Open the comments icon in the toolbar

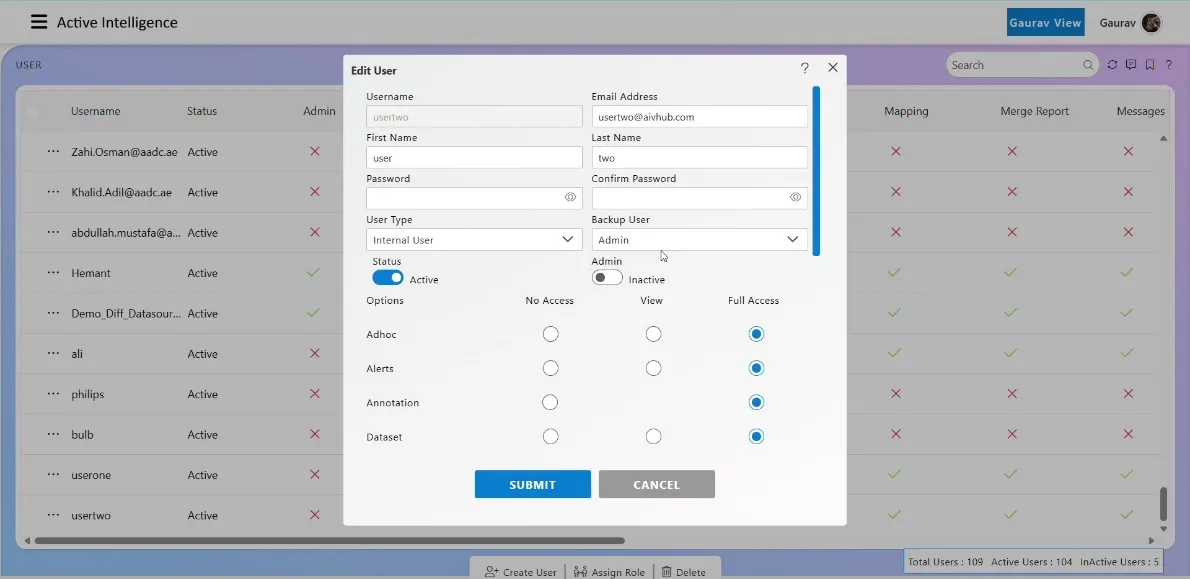pyautogui.click(x=1131, y=65)
